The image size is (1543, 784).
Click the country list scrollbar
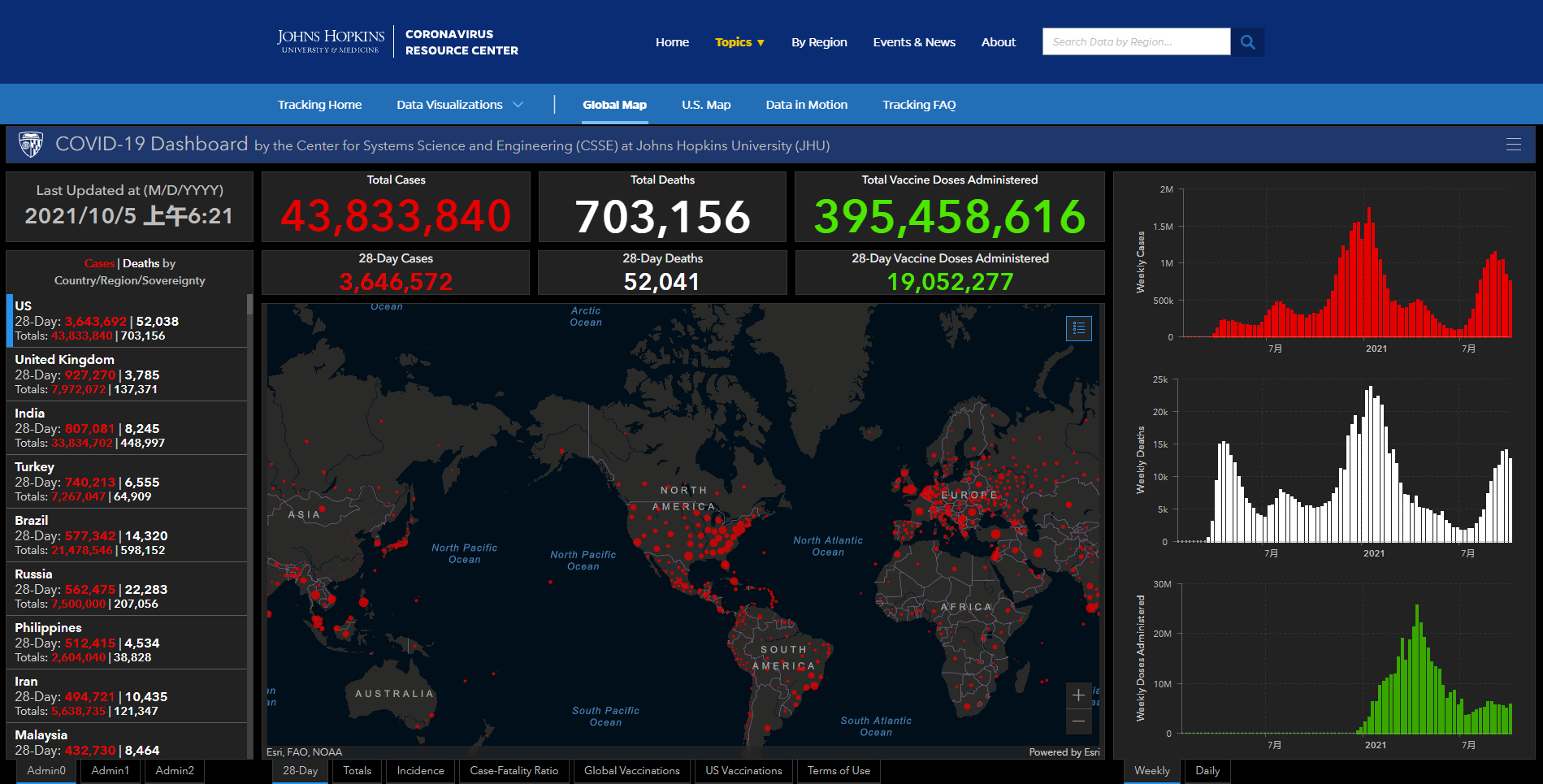249,406
